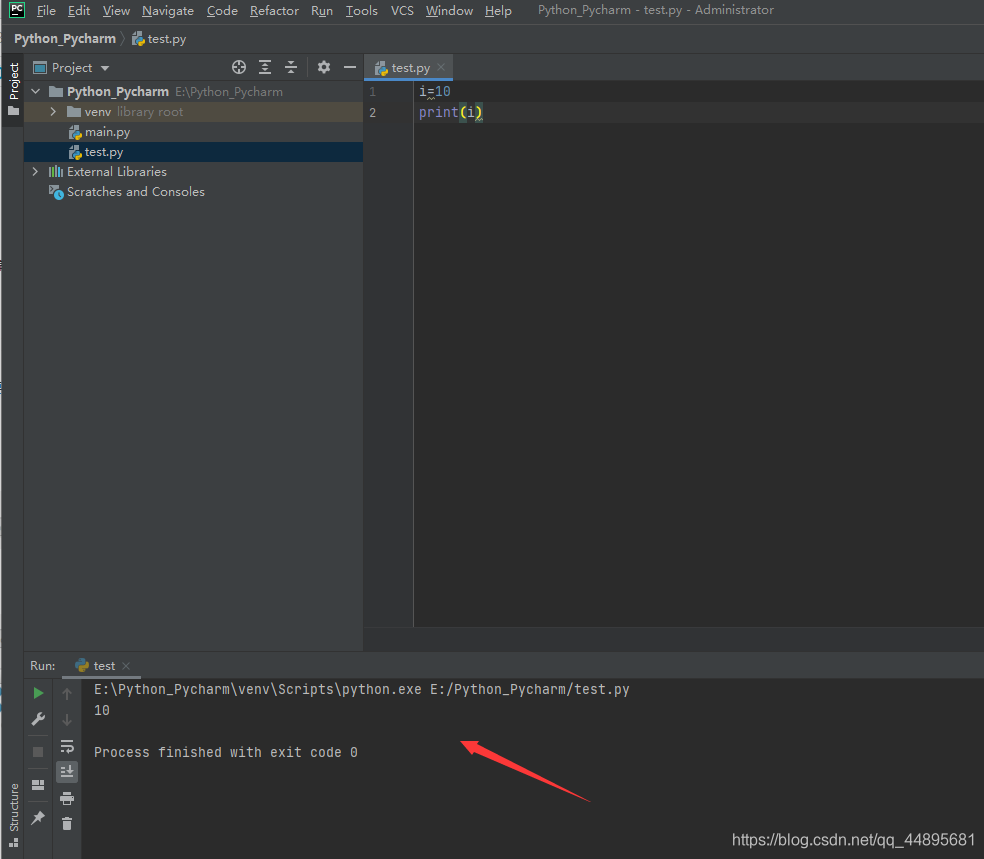Collapse the Python_Pycharm root folder
This screenshot has height=859, width=984.
[x=36, y=92]
